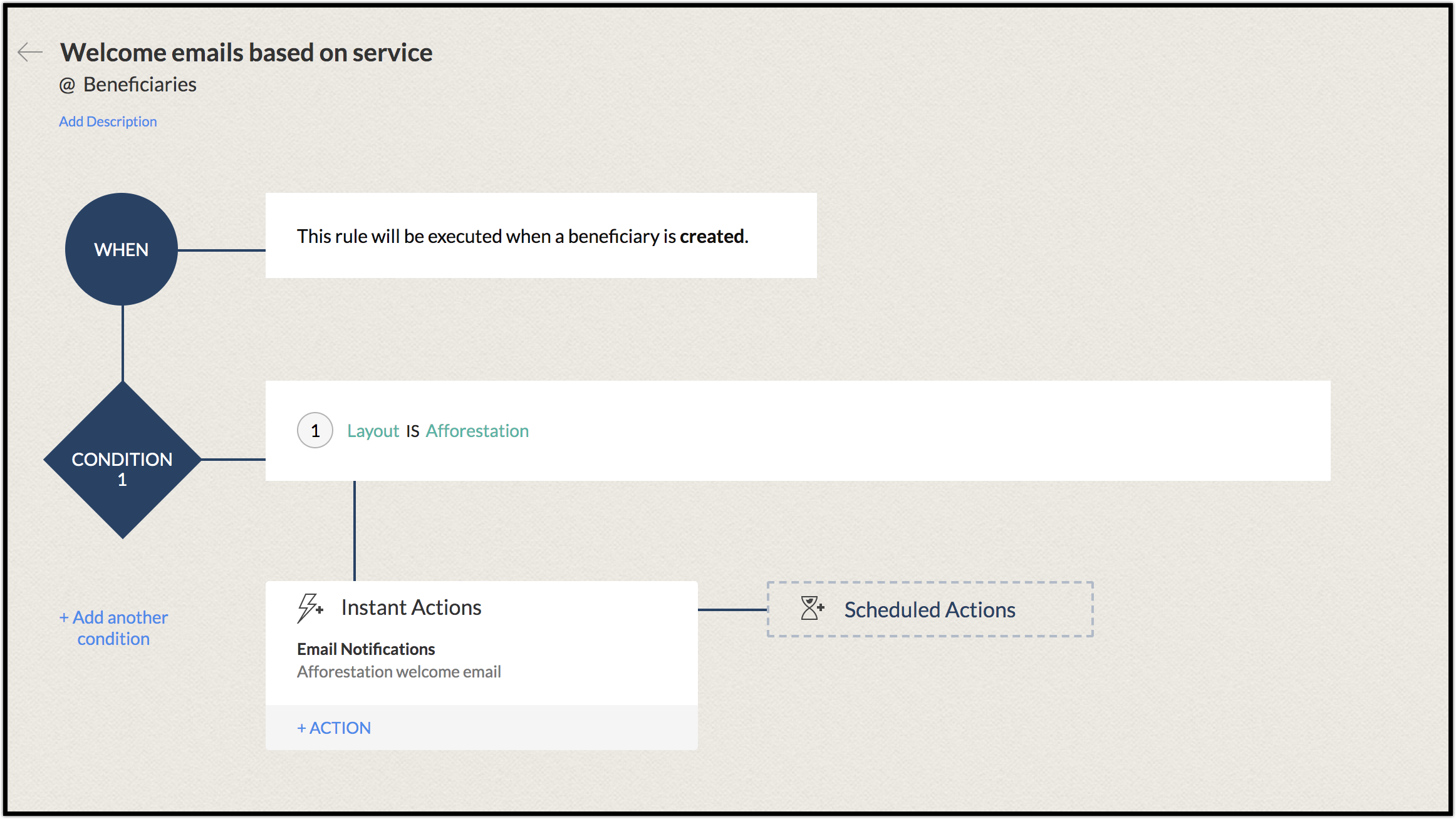1456x819 pixels.
Task: Click the Instant Actions heading text
Action: click(x=411, y=607)
